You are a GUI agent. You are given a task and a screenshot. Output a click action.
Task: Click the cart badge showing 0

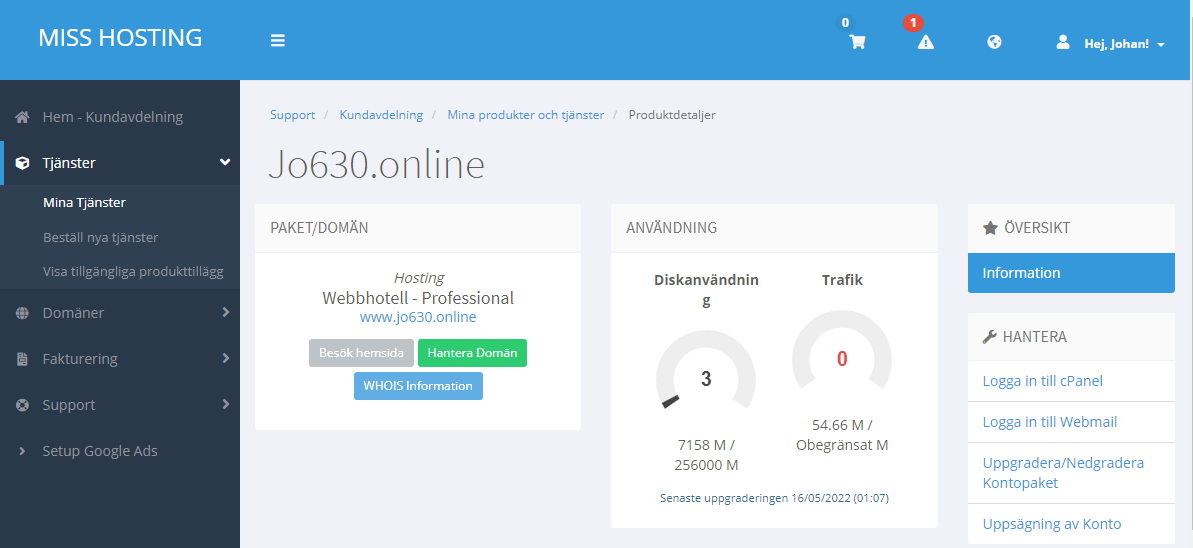tap(845, 23)
